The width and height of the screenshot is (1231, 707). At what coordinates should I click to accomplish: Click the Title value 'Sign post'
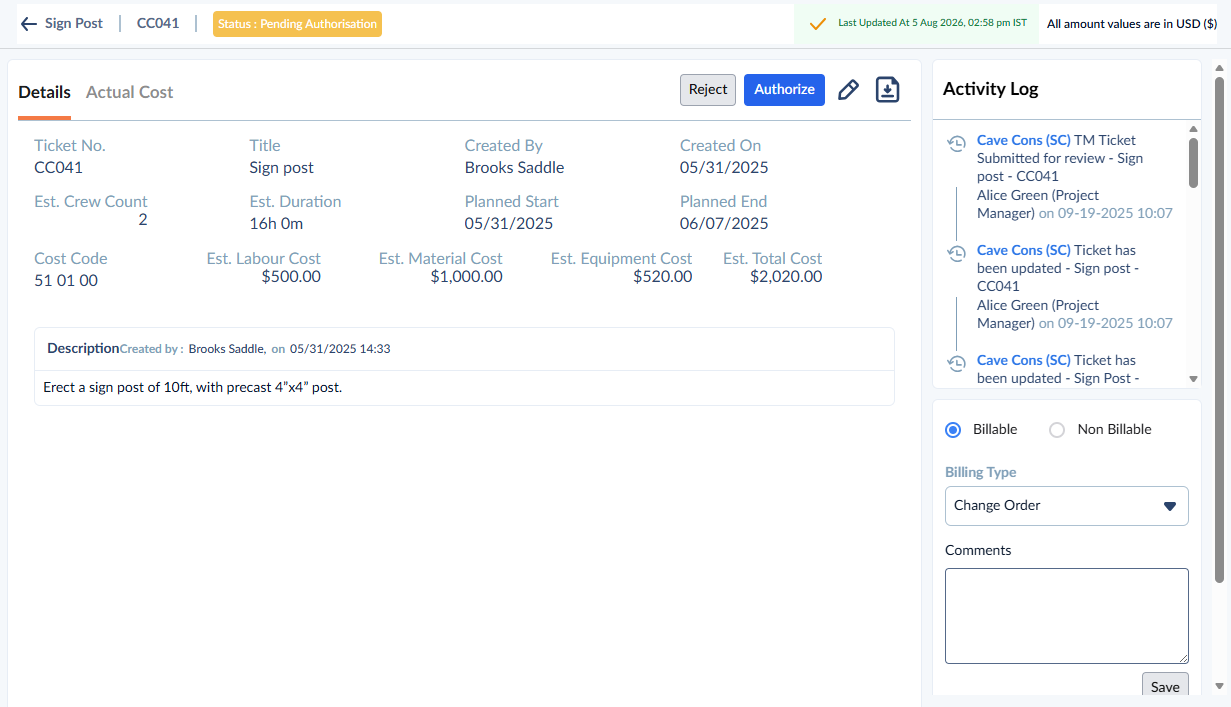(282, 168)
